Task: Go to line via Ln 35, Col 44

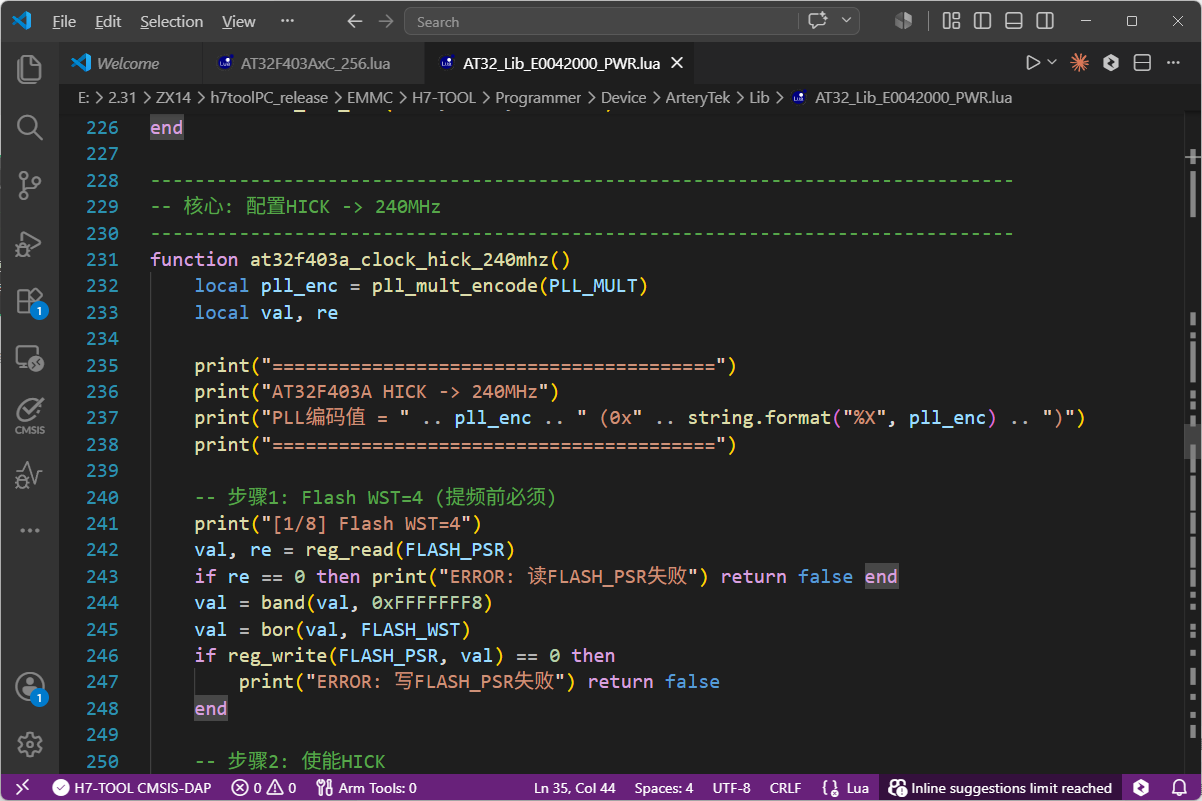Action: point(574,788)
